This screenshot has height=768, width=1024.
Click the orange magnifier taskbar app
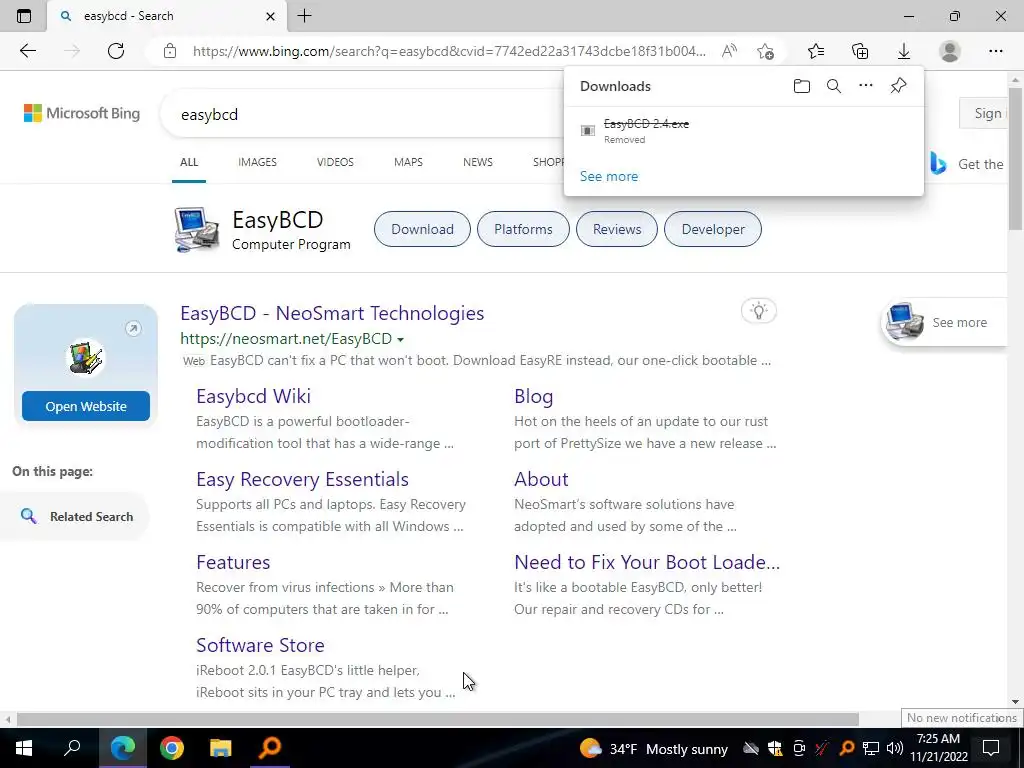(x=270, y=748)
